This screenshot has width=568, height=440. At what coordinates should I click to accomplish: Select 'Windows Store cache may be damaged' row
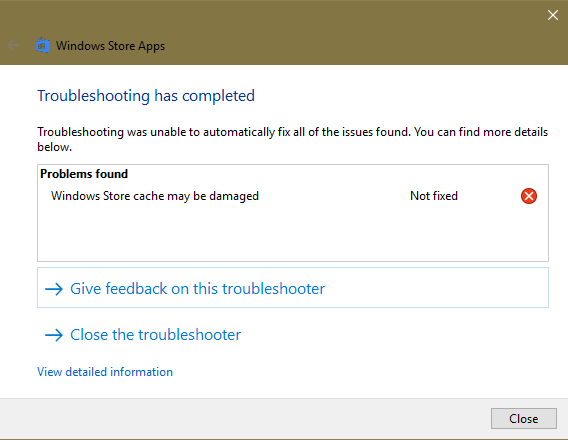coord(293,196)
